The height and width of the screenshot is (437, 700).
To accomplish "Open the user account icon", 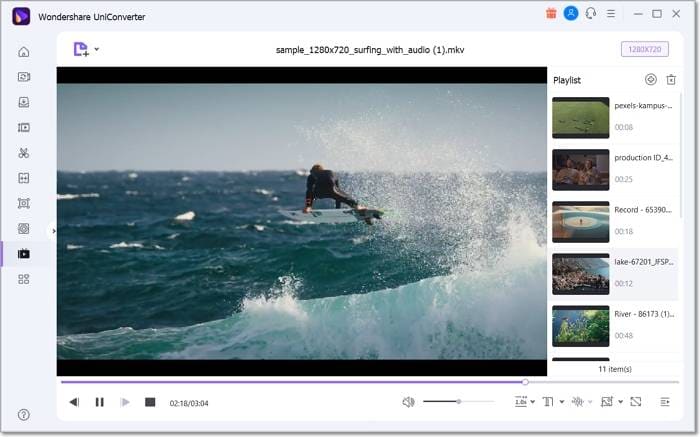I will 571,13.
